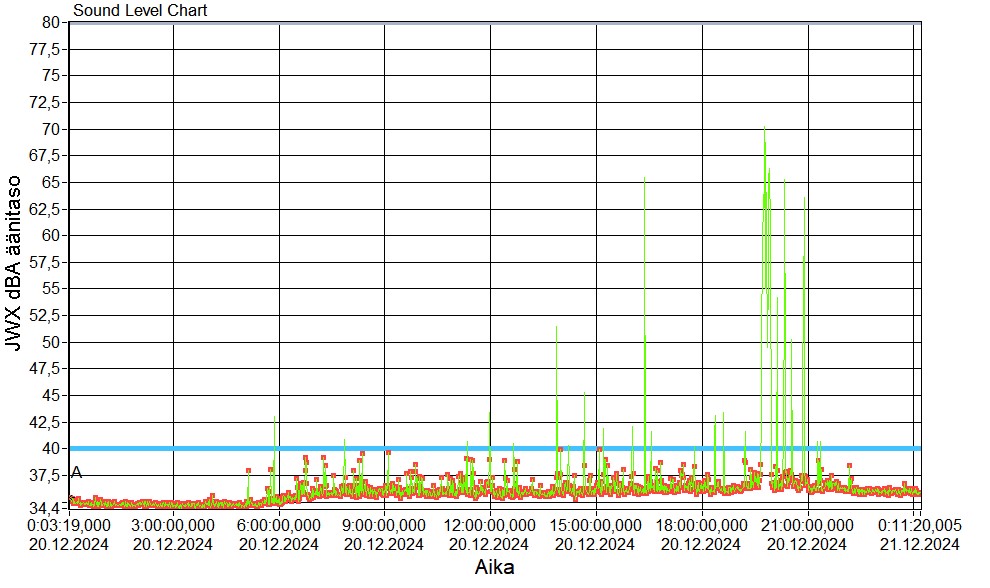
Task: Click the 0:11:20,005 end time label
Action: click(918, 524)
